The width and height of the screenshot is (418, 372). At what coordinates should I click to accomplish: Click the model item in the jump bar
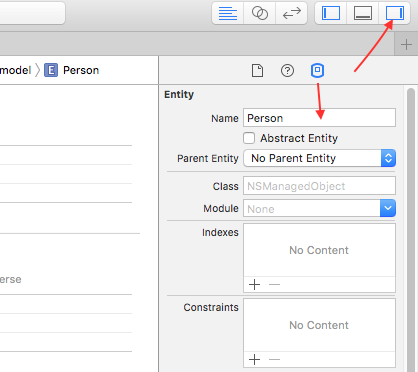pyautogui.click(x=15, y=70)
